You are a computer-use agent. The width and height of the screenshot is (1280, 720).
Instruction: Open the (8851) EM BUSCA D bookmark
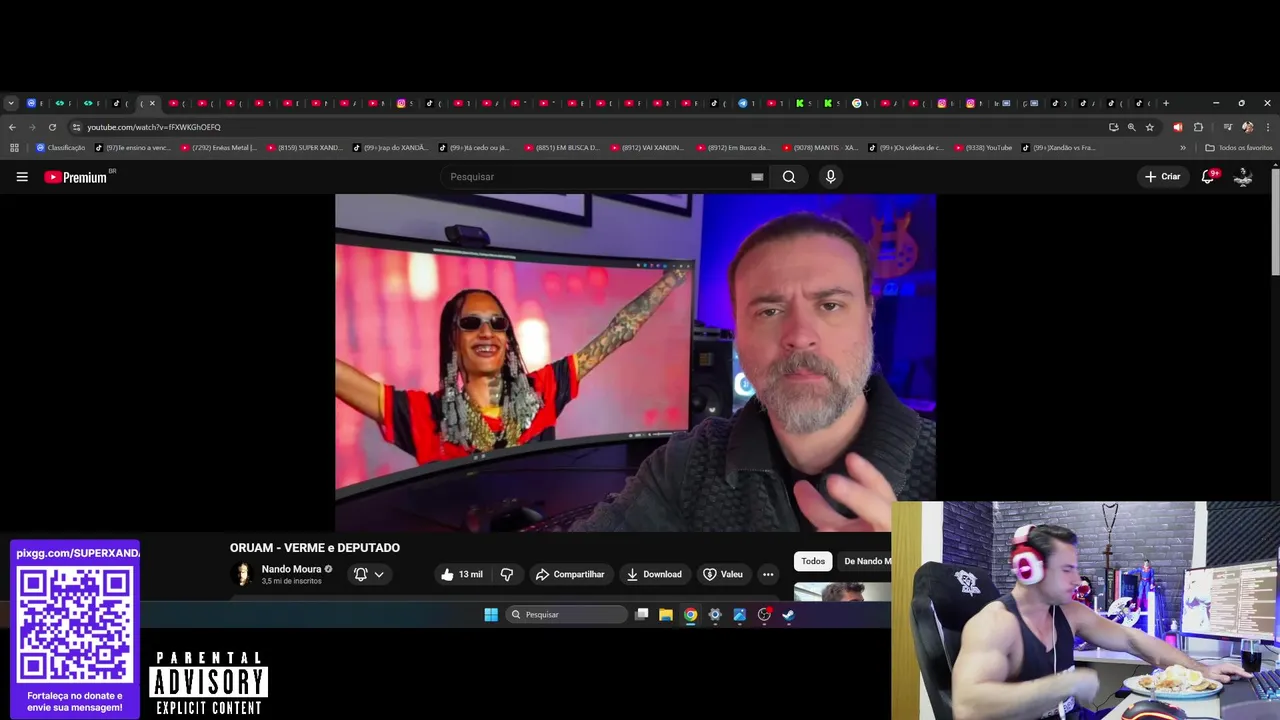pos(563,148)
